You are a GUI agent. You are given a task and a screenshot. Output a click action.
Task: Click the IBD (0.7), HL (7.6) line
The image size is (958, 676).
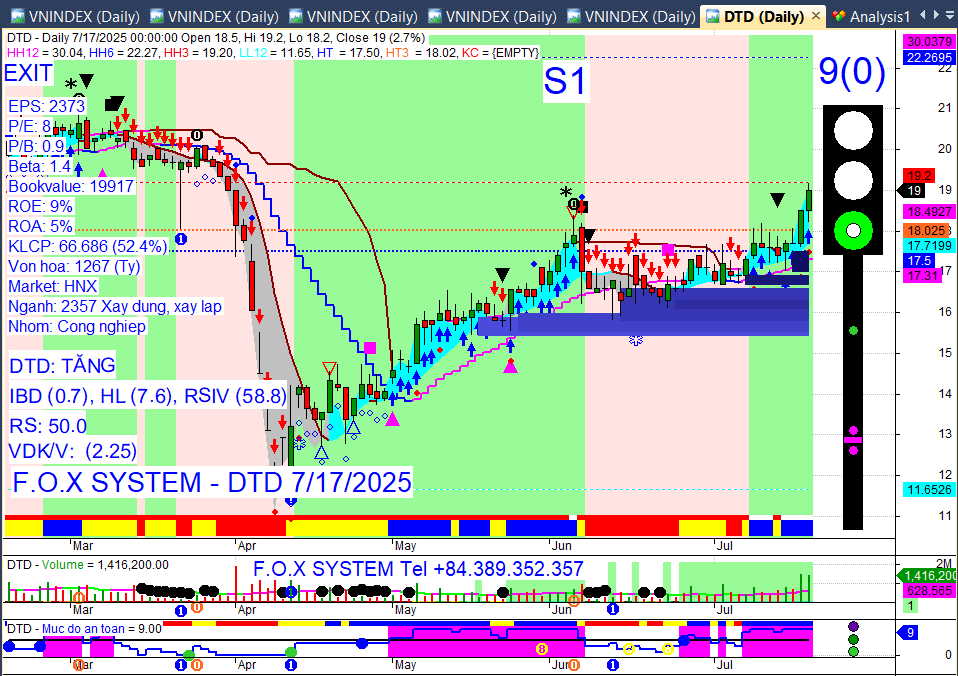(x=148, y=396)
